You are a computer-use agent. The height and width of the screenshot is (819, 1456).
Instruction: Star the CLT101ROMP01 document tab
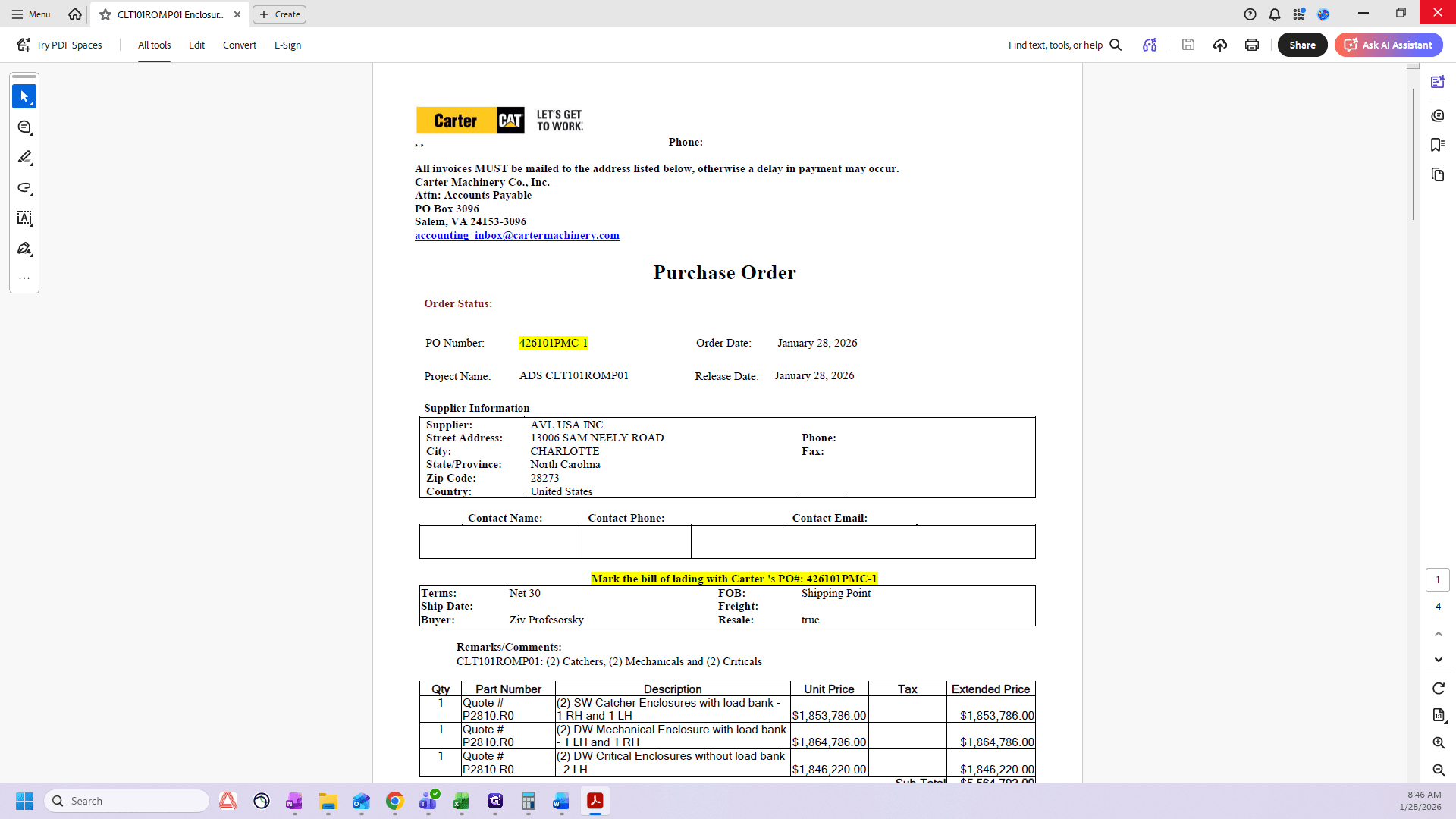click(x=105, y=14)
